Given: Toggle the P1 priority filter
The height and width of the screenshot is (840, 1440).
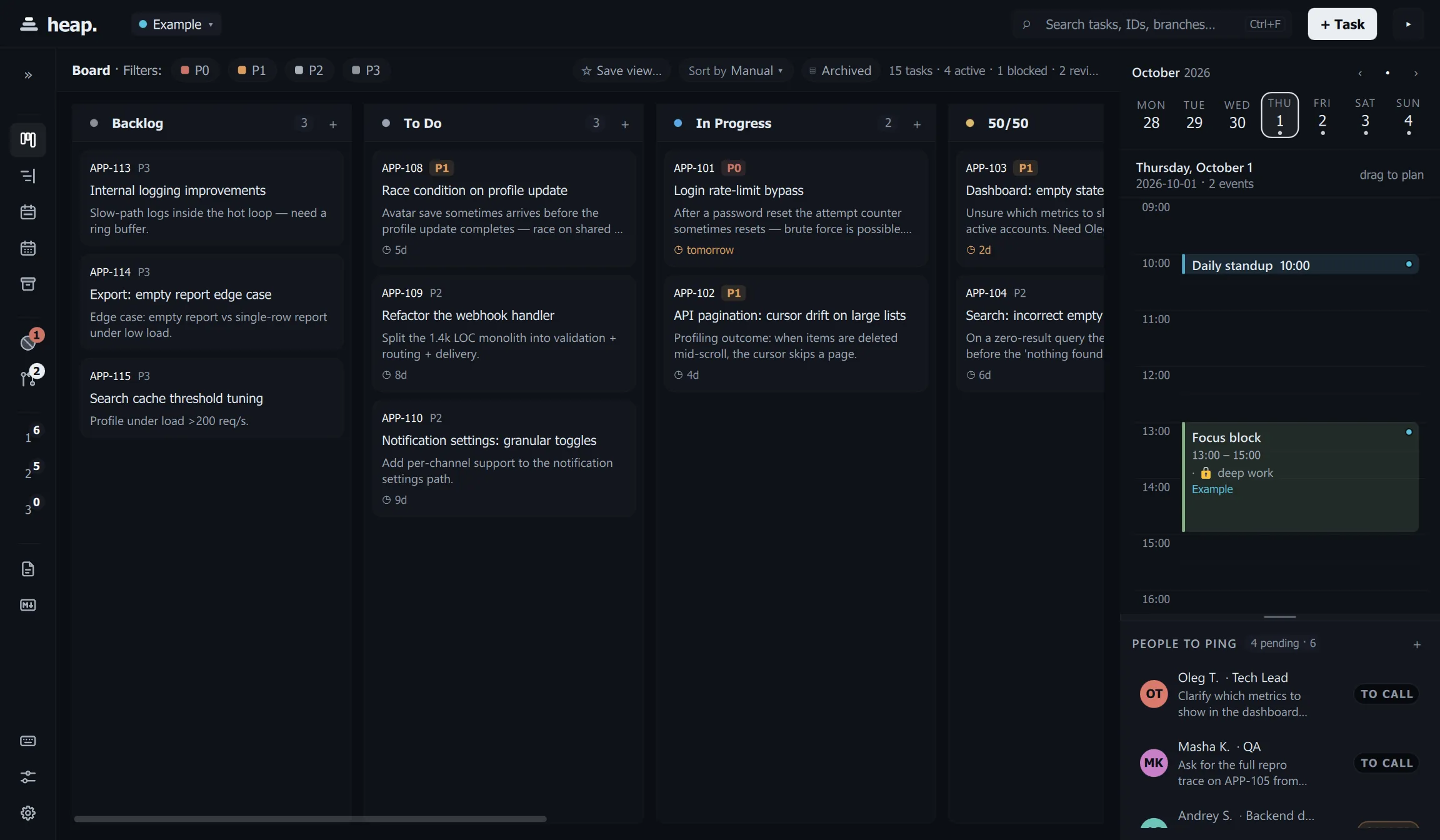Looking at the screenshot, I should click(252, 70).
